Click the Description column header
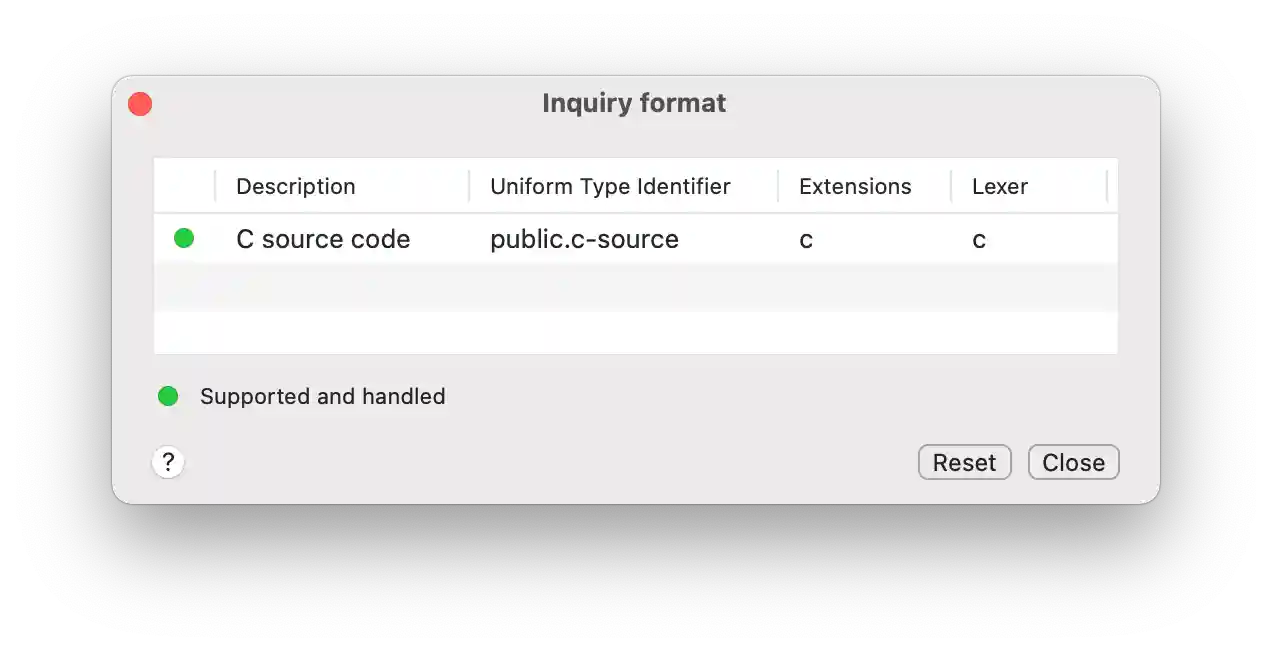1272x652 pixels. click(295, 186)
